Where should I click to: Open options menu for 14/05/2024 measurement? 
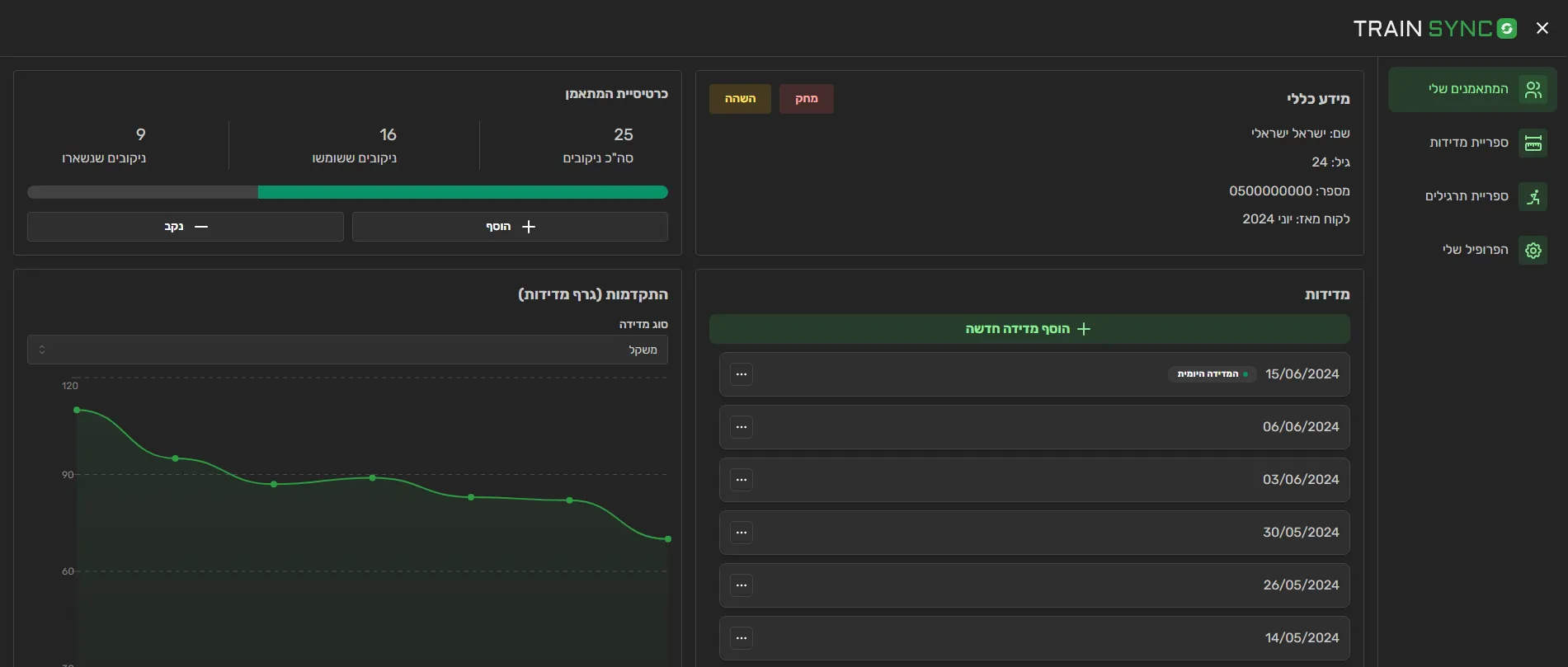[x=742, y=638]
